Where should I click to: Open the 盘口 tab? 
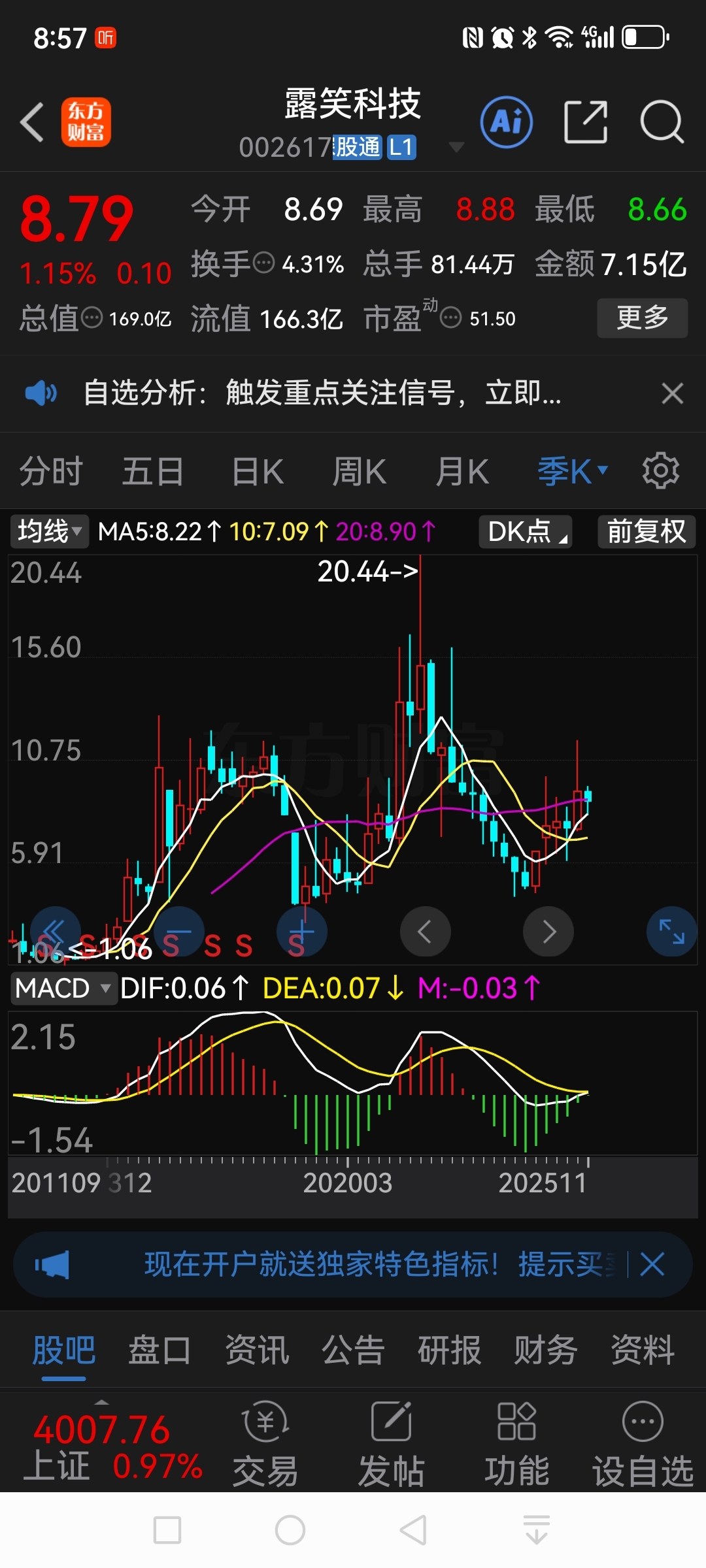pos(160,1350)
